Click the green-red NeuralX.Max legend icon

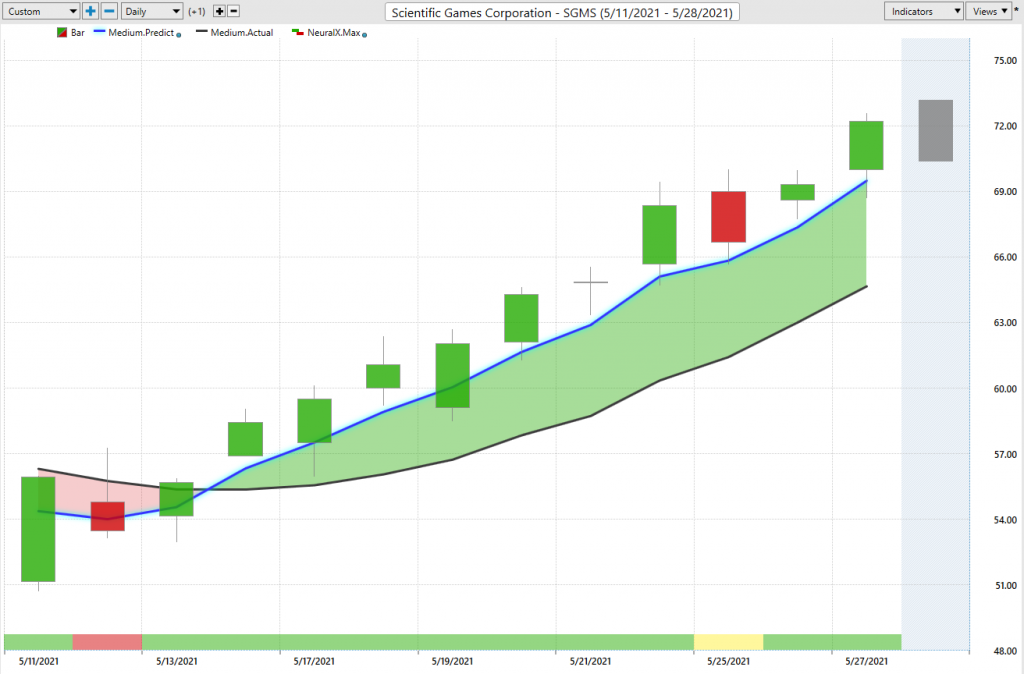298,31
